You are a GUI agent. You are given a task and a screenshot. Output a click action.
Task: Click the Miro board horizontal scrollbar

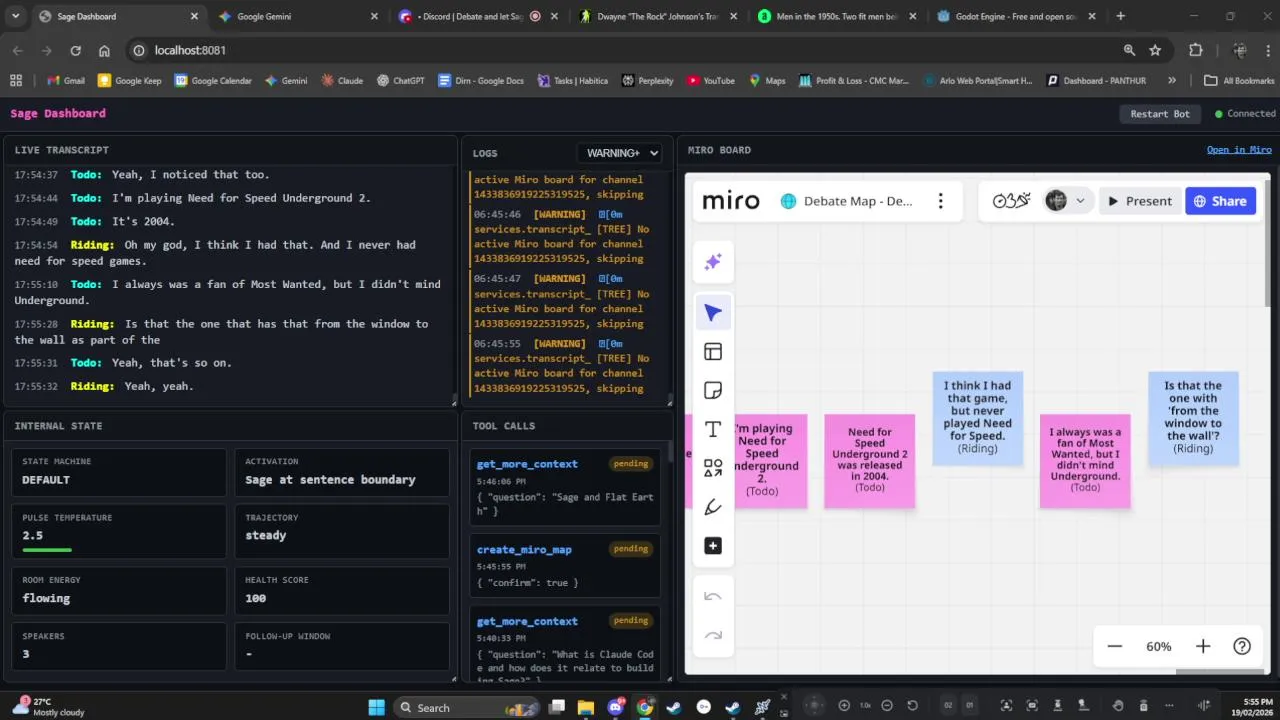point(1222,671)
